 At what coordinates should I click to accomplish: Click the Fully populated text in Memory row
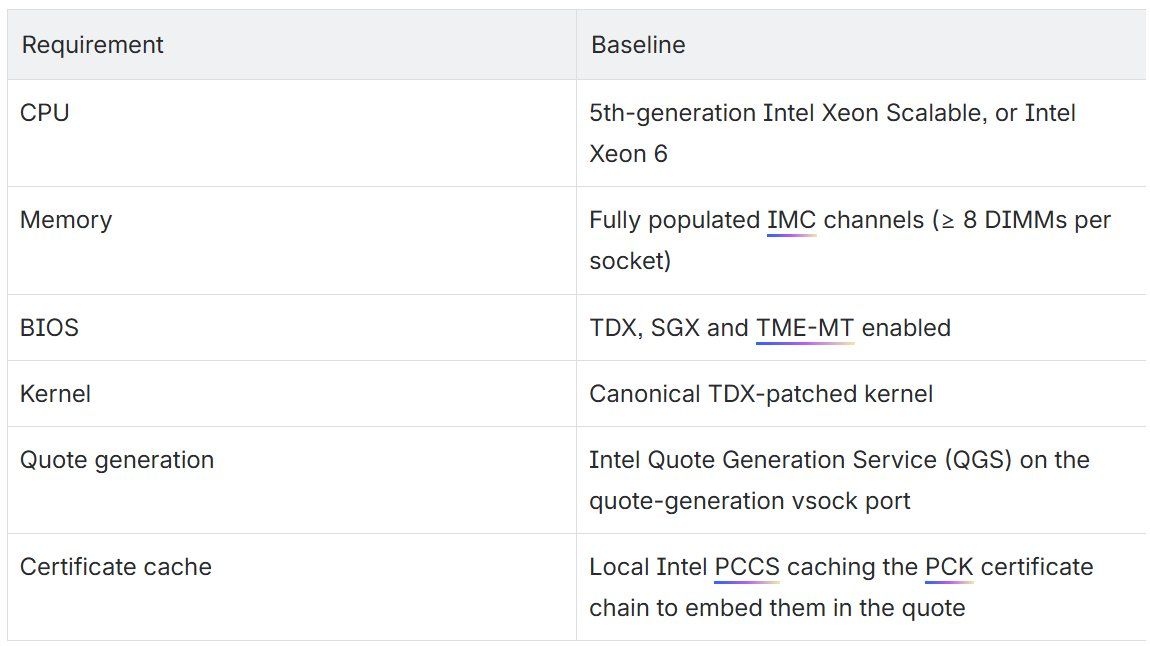coord(675,220)
